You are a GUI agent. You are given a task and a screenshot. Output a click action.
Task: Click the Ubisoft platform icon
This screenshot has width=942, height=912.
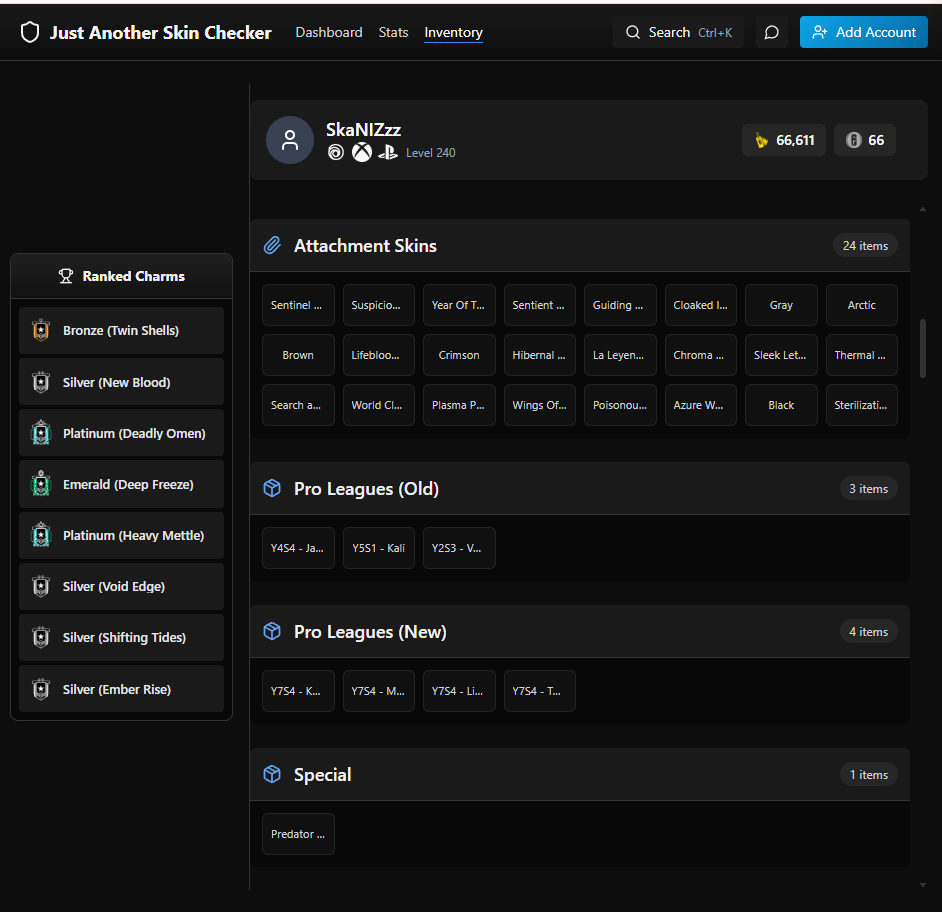tap(336, 153)
